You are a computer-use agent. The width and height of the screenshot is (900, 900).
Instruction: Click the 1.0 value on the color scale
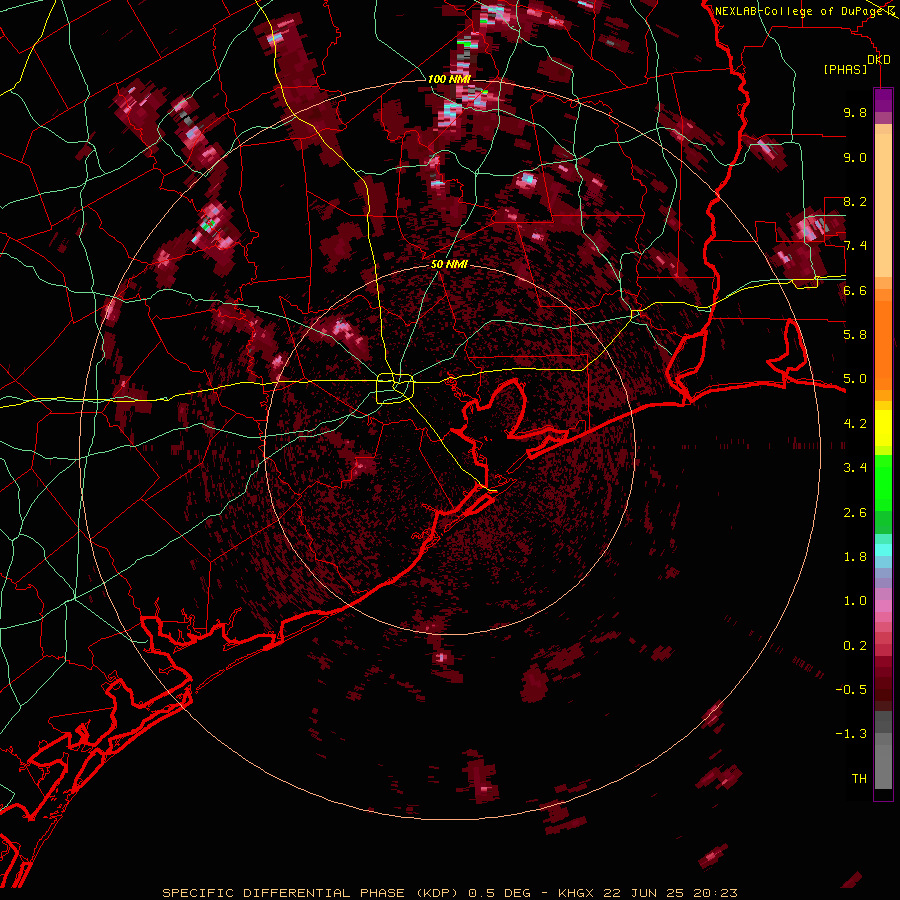pos(855,601)
